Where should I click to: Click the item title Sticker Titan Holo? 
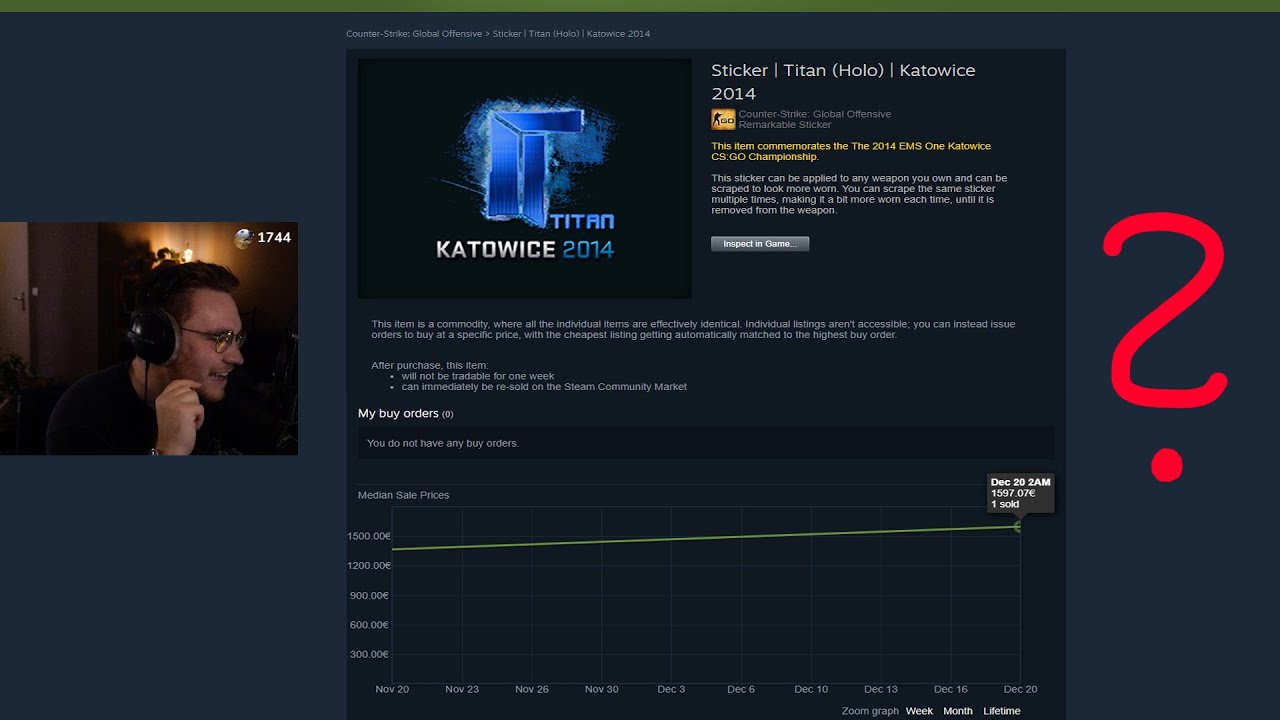(x=843, y=81)
